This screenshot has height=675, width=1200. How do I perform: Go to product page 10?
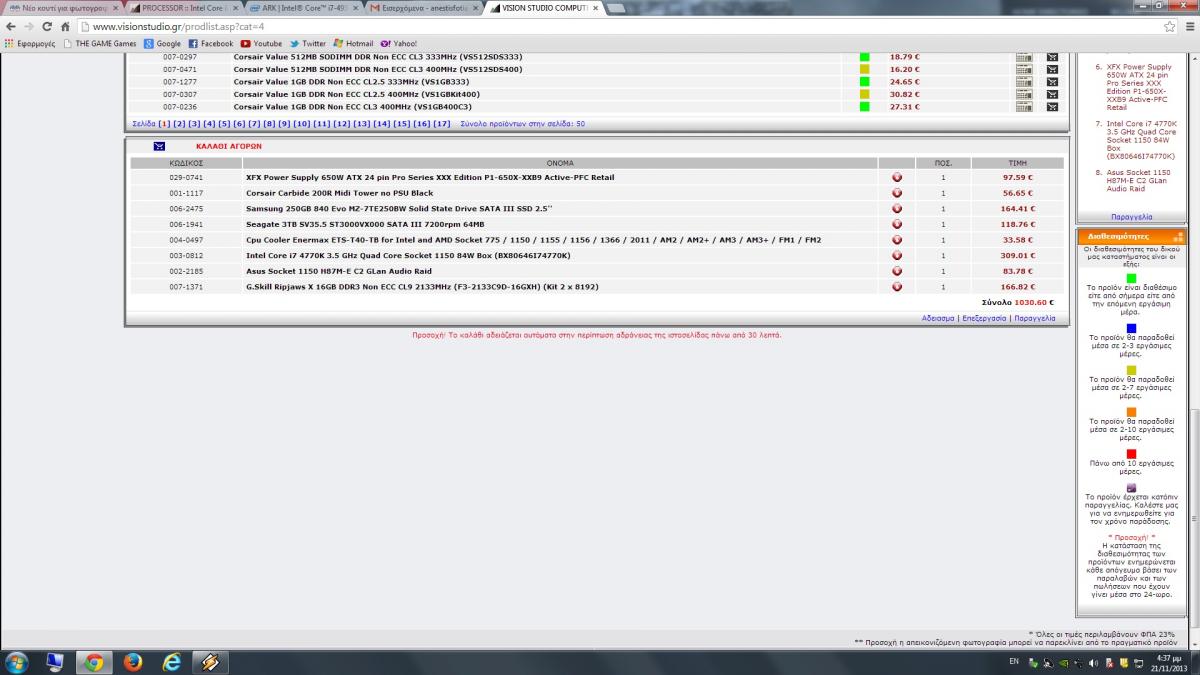point(301,124)
